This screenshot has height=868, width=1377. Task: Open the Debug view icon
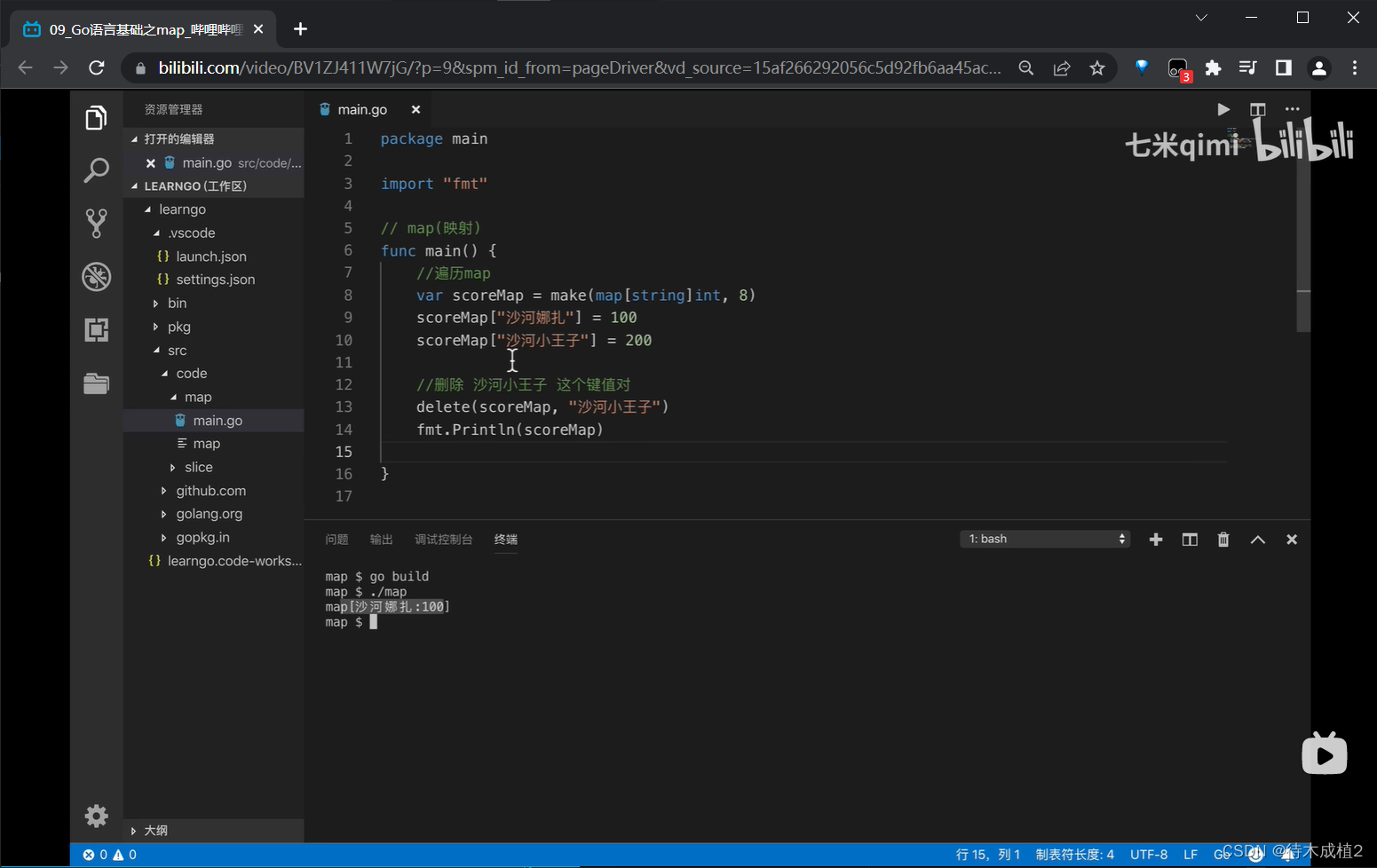[x=96, y=277]
